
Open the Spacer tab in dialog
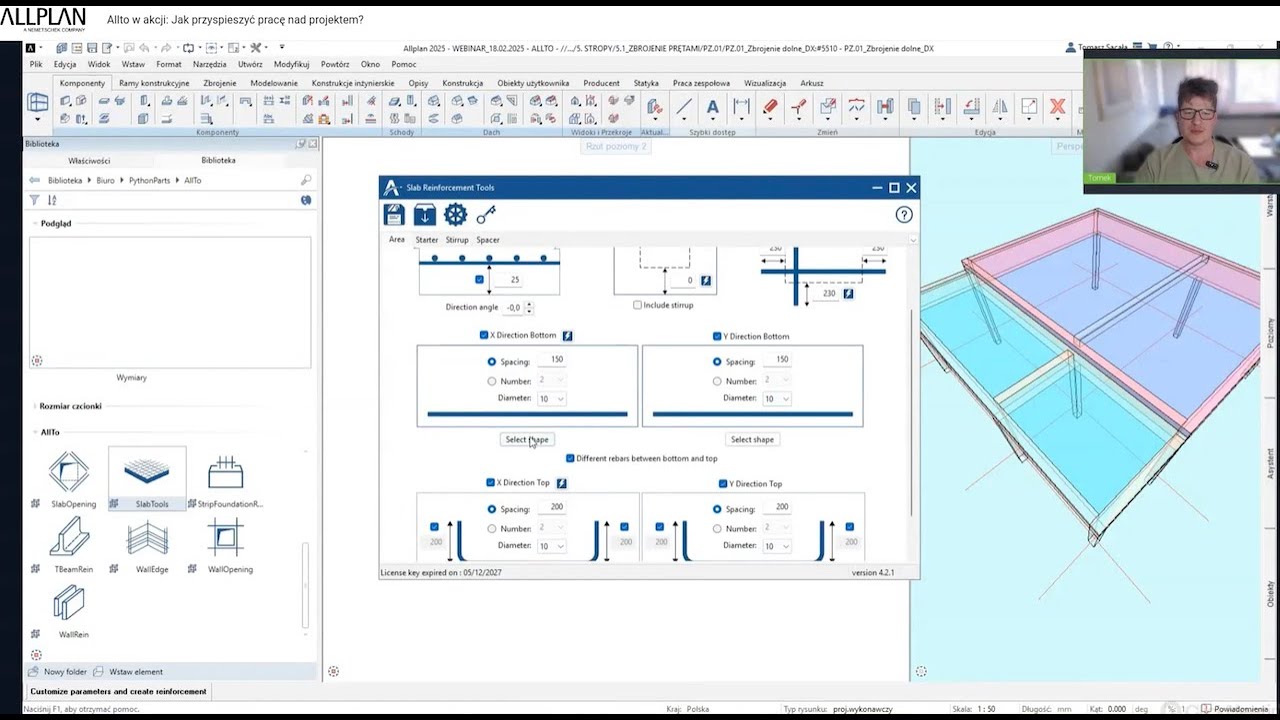click(488, 240)
